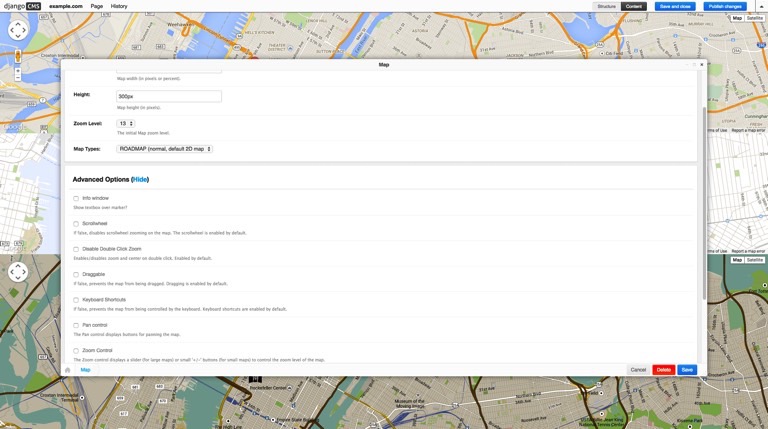Click the Street View pegman on the top map
The height and width of the screenshot is (429, 768).
click(x=18, y=56)
